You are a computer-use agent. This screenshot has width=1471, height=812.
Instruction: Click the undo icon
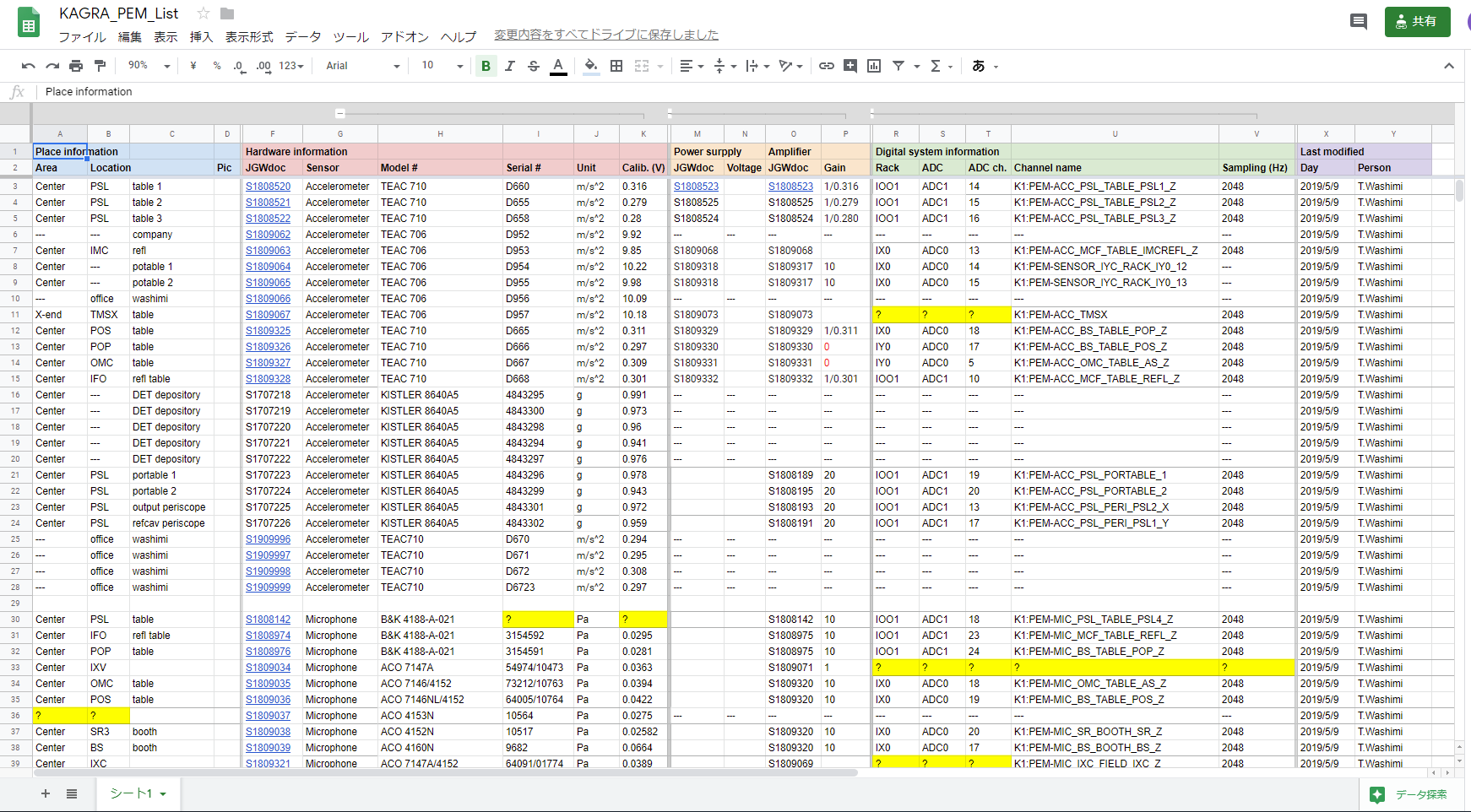[29, 66]
